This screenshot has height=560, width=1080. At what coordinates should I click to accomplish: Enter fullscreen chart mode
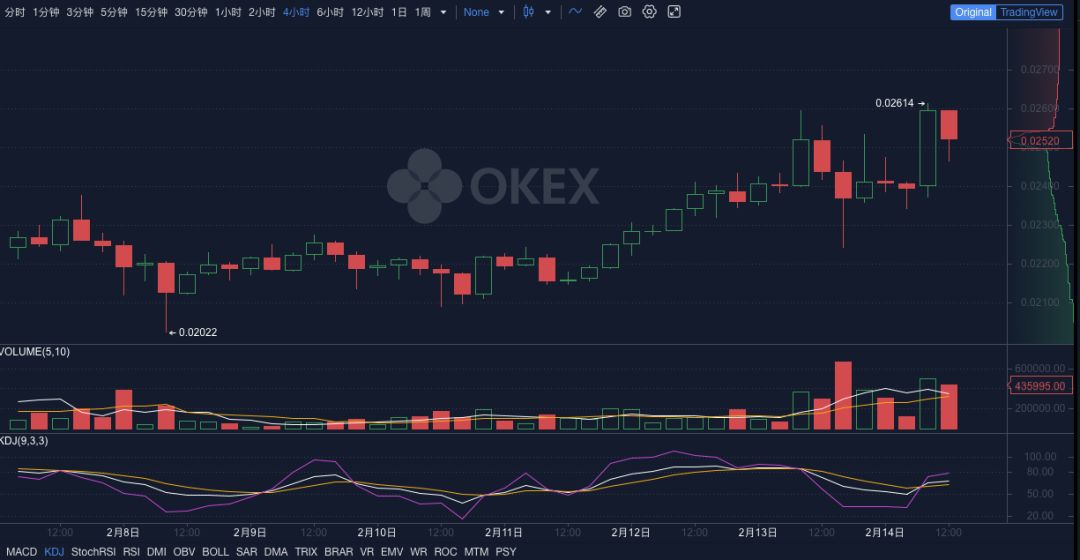click(674, 12)
